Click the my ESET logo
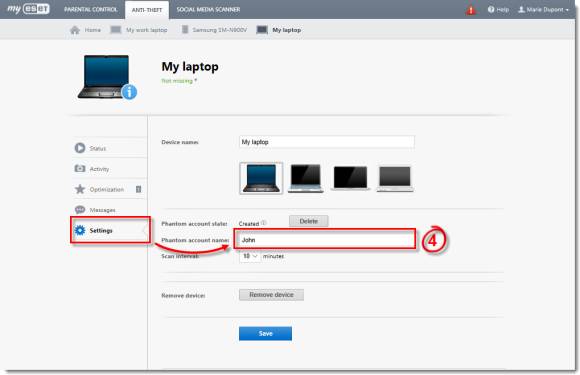The height and width of the screenshot is (375, 580). [x=28, y=9]
